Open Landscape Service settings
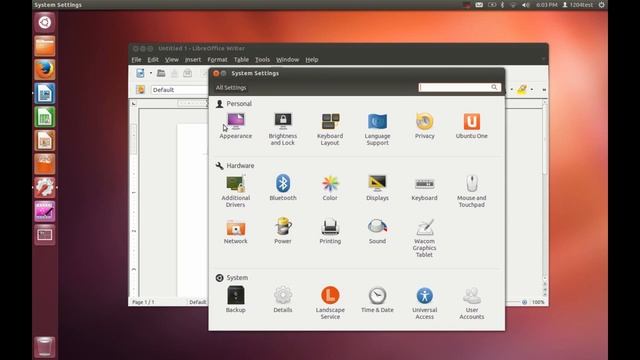This screenshot has width=640, height=360. (x=330, y=303)
